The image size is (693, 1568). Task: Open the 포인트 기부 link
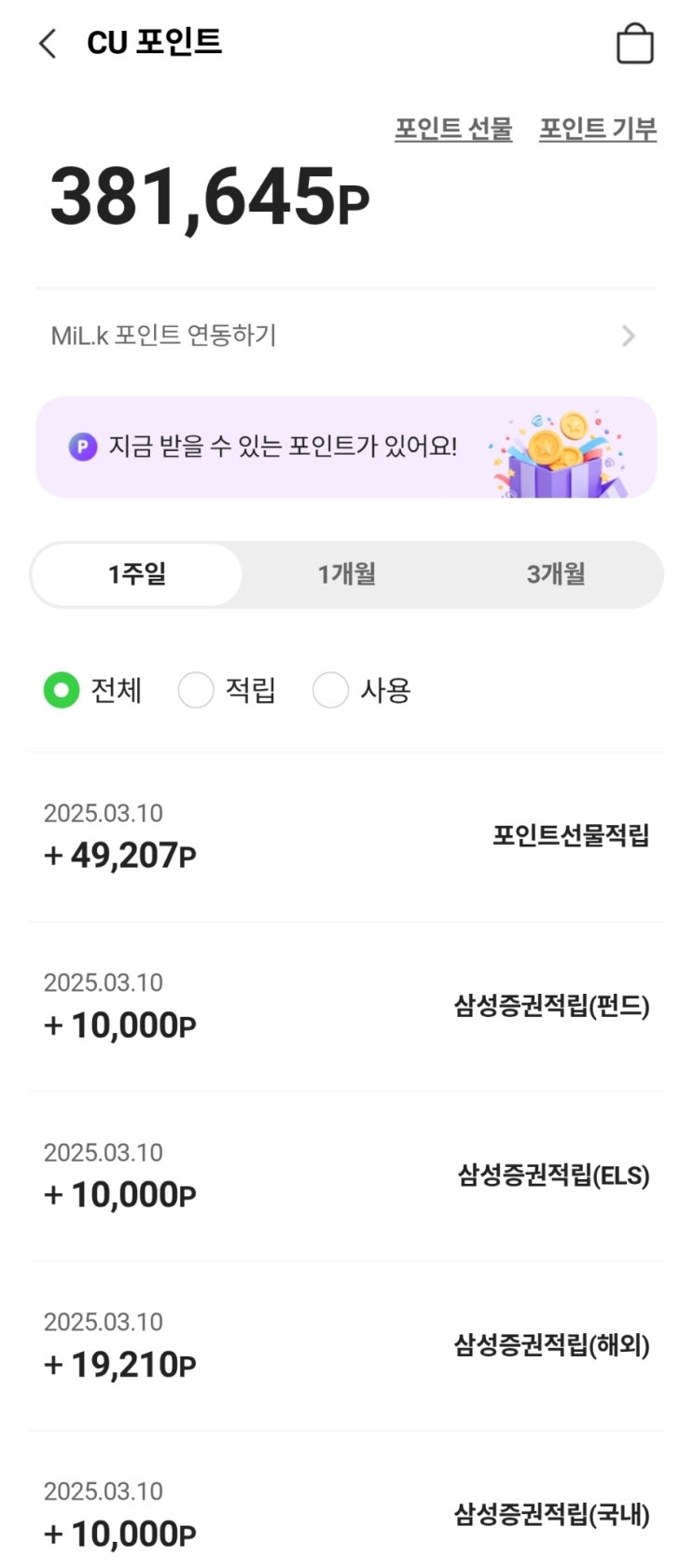(598, 129)
